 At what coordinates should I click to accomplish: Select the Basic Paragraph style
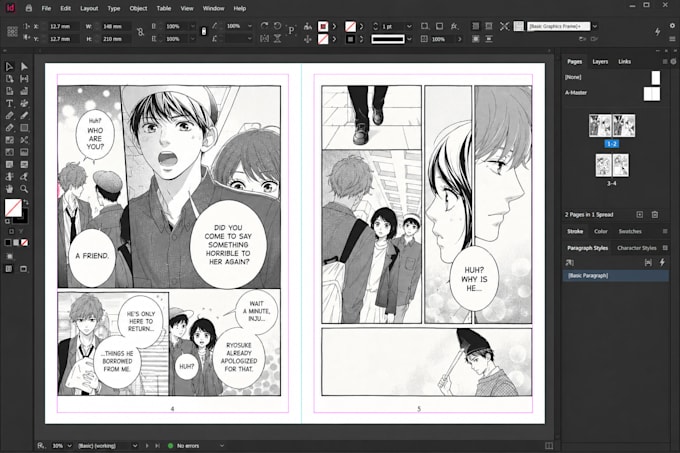click(x=615, y=276)
